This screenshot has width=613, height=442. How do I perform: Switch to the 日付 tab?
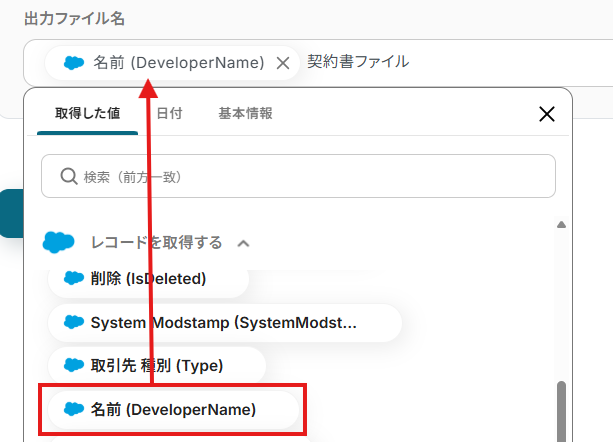(x=169, y=113)
